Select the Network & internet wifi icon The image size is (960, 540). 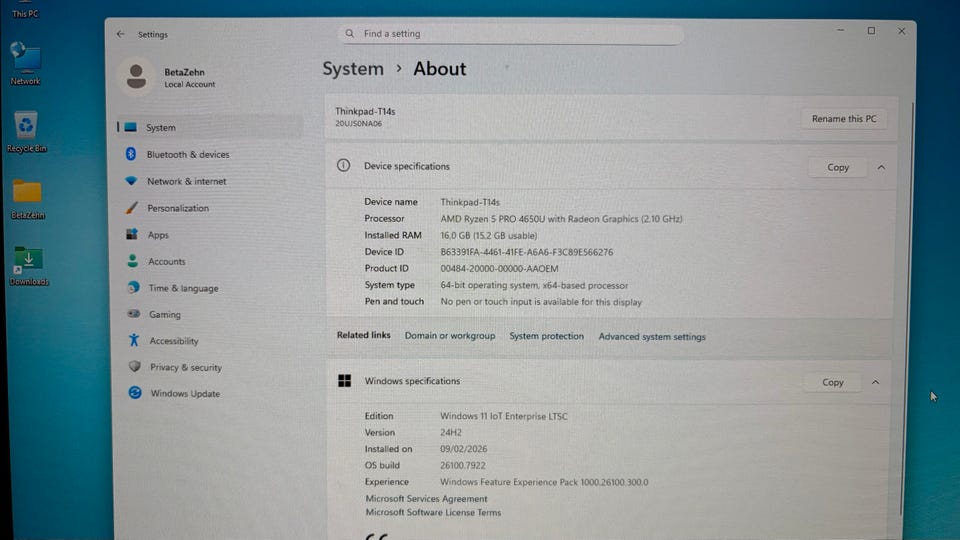click(x=131, y=181)
